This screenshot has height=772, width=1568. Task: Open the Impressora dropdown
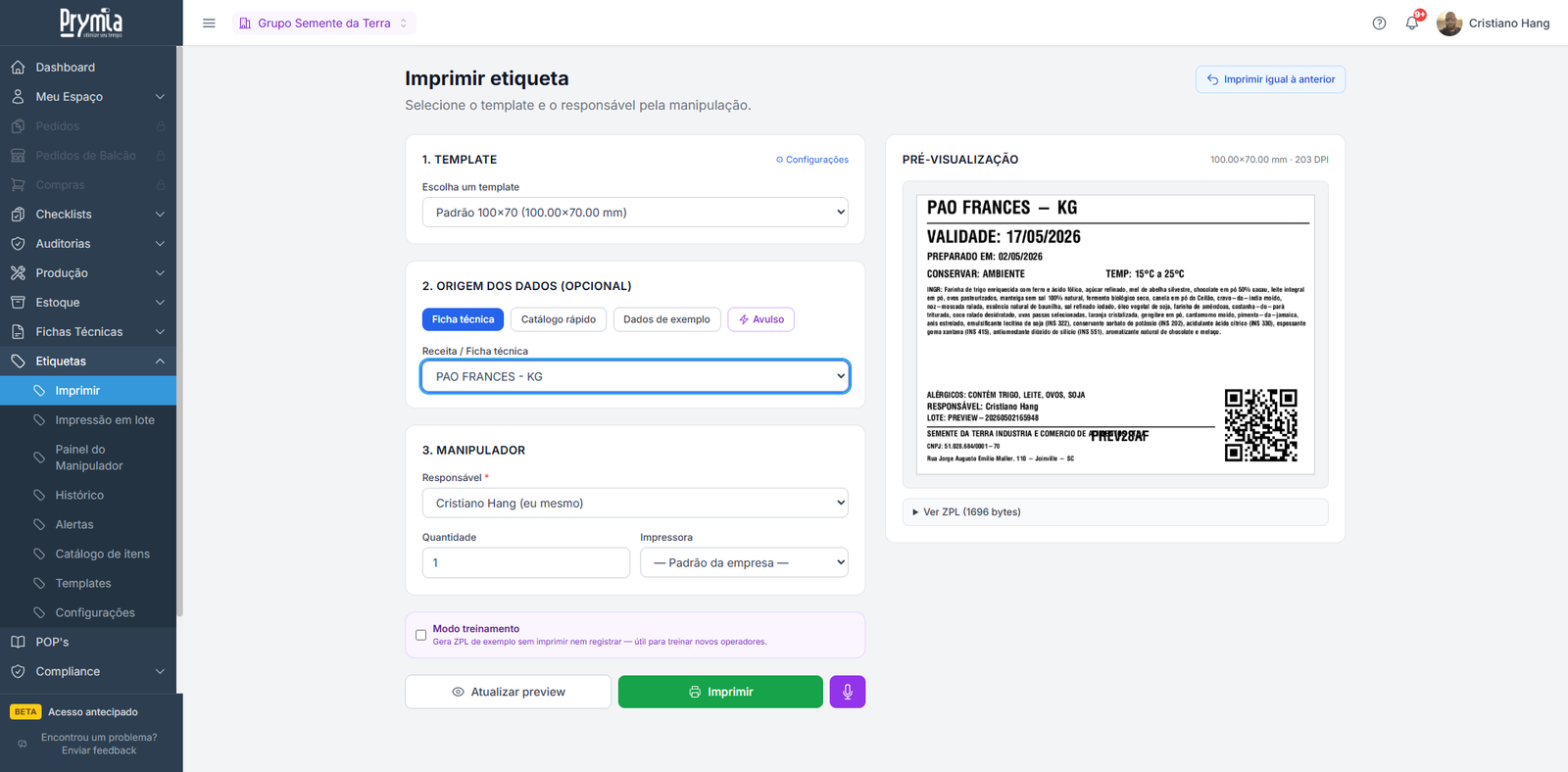744,562
